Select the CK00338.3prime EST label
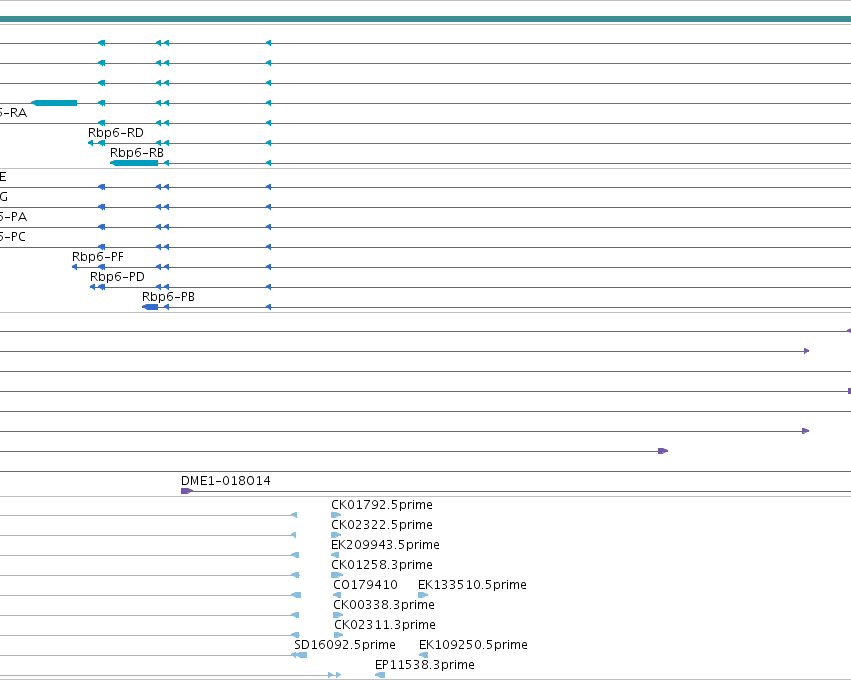The width and height of the screenshot is (851, 680). tap(384, 605)
